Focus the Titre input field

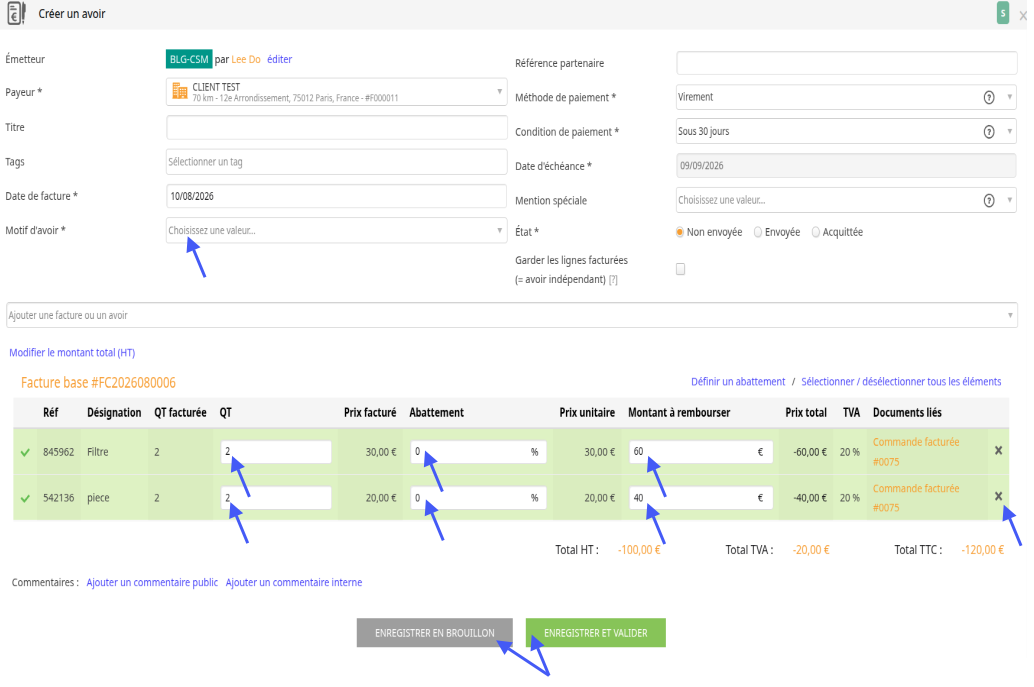[336, 128]
